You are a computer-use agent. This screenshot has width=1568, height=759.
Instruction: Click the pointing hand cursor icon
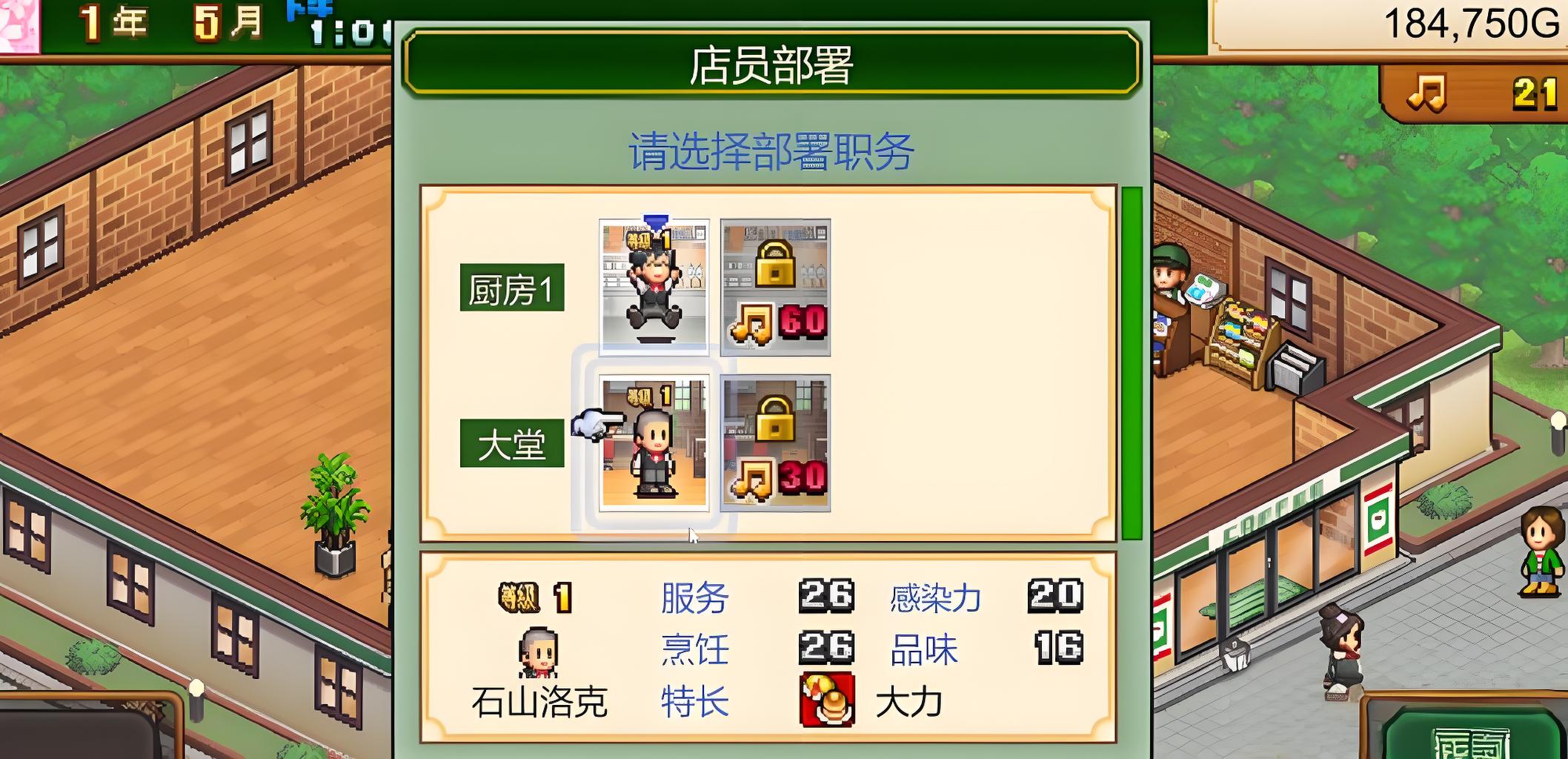[597, 425]
